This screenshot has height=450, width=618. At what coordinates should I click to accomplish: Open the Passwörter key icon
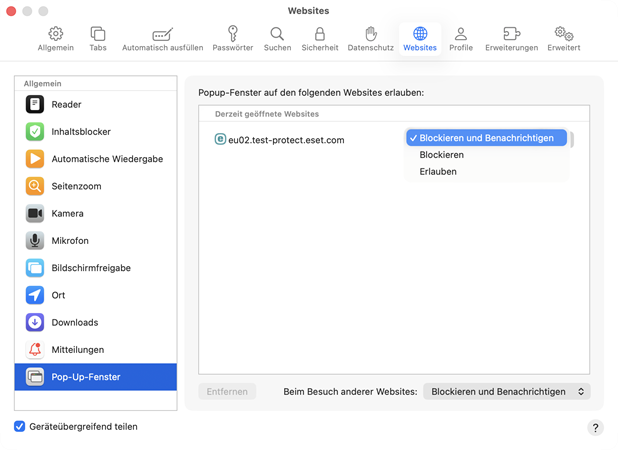click(233, 34)
